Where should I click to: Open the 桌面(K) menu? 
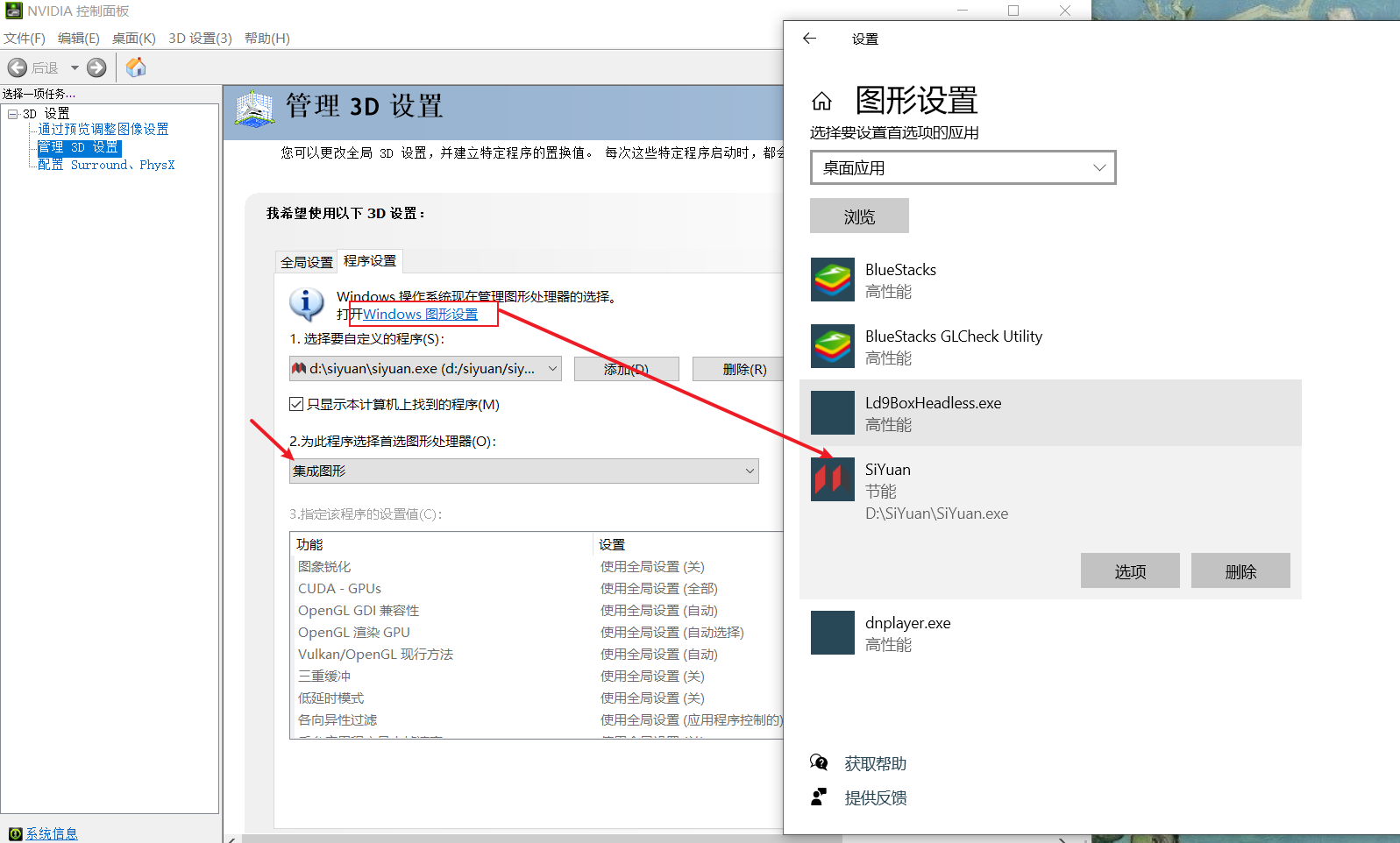tap(134, 39)
